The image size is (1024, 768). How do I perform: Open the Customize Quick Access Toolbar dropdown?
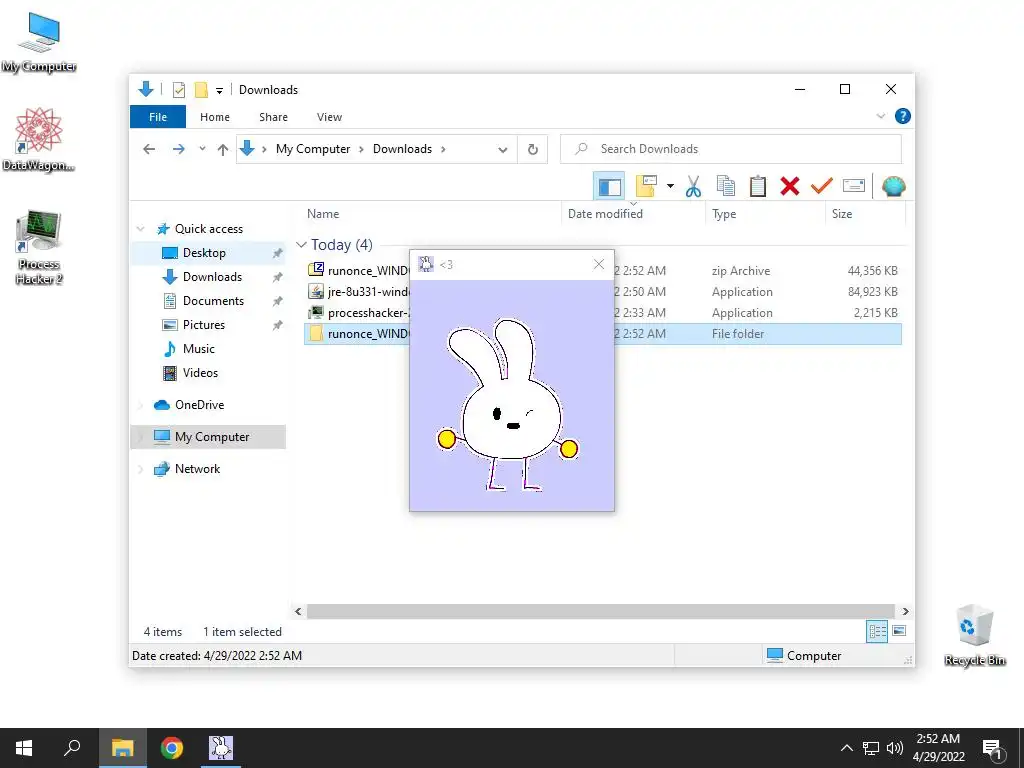pos(219,91)
